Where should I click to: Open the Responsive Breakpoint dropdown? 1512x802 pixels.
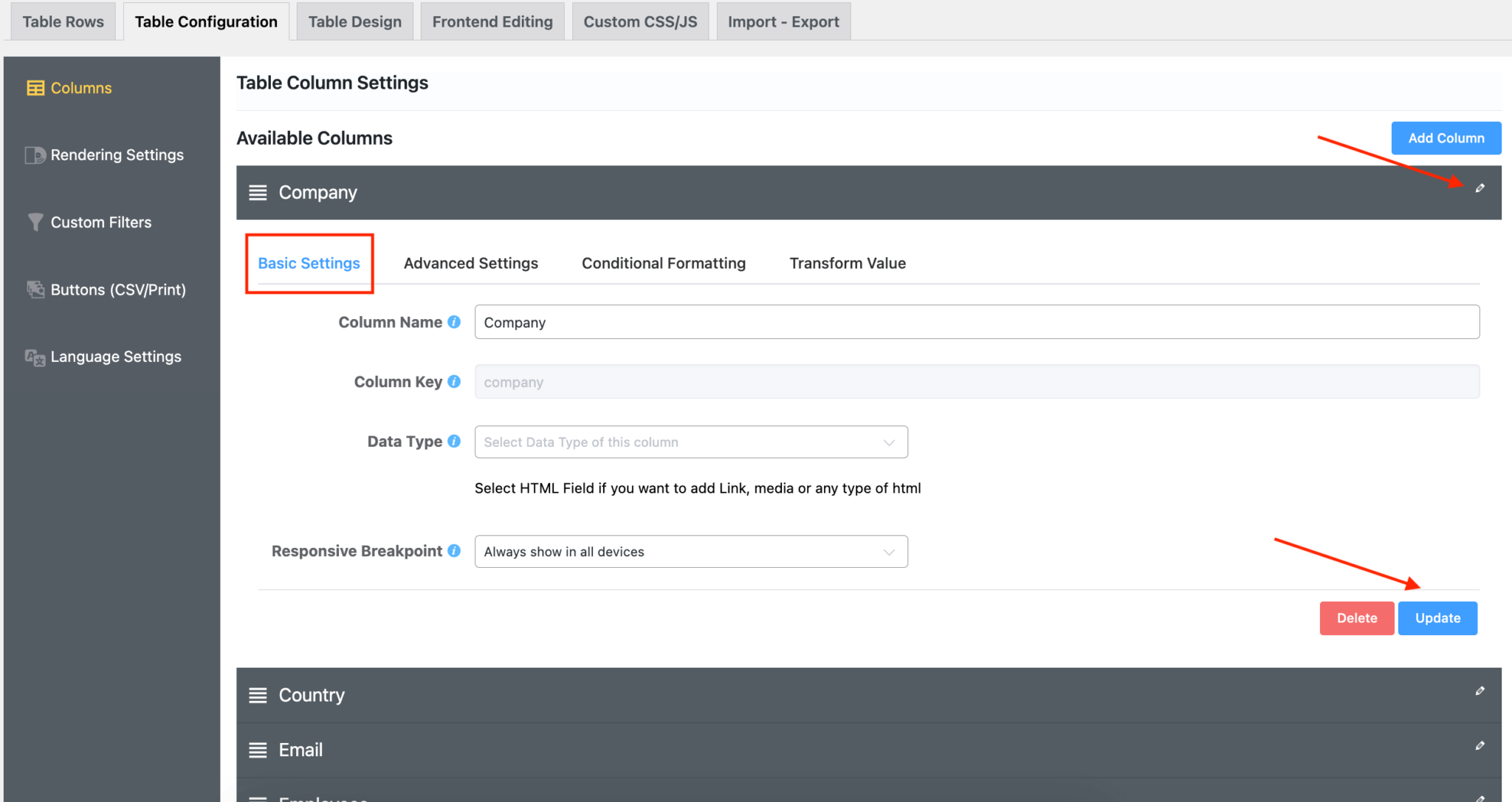point(690,551)
